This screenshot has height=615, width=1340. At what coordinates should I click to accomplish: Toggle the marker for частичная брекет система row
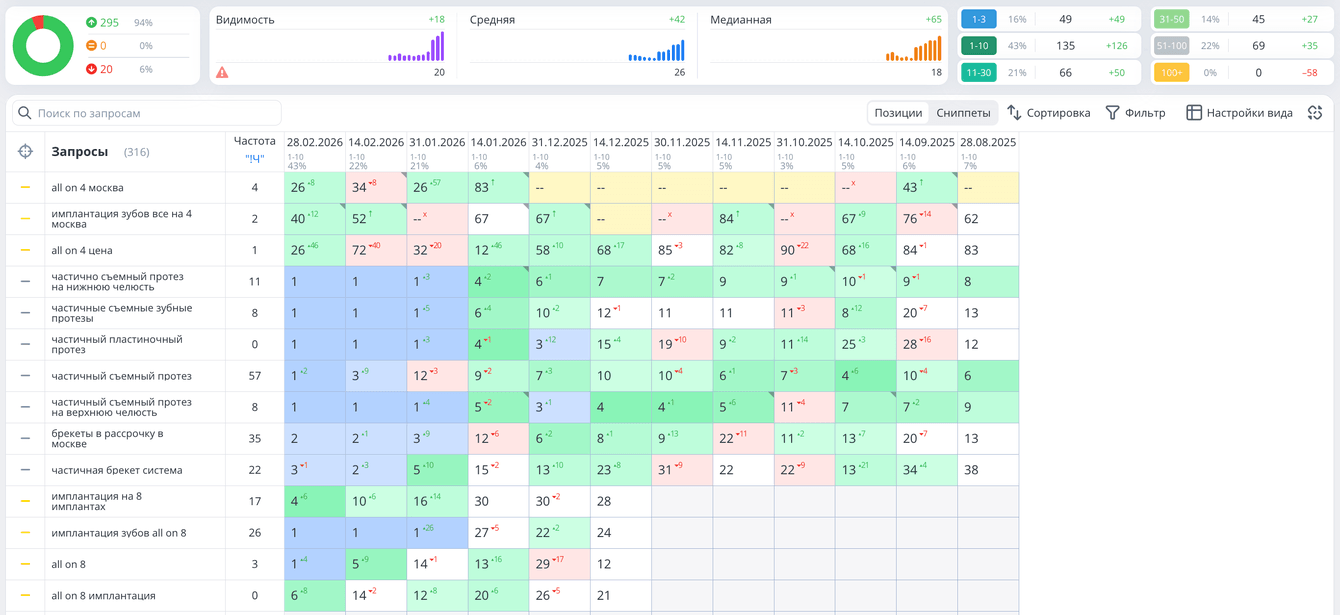(26, 469)
